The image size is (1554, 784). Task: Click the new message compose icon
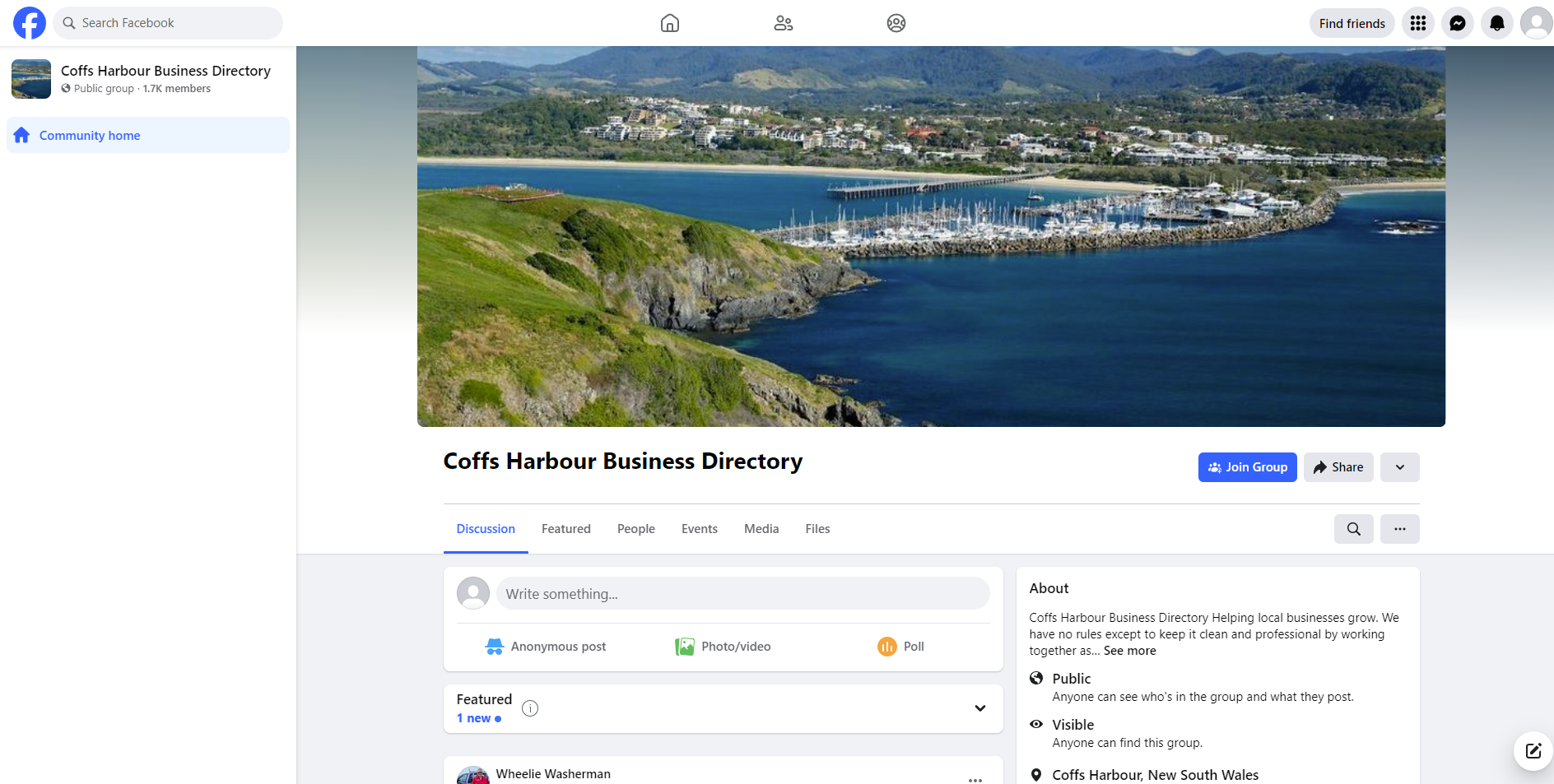pos(1533,750)
